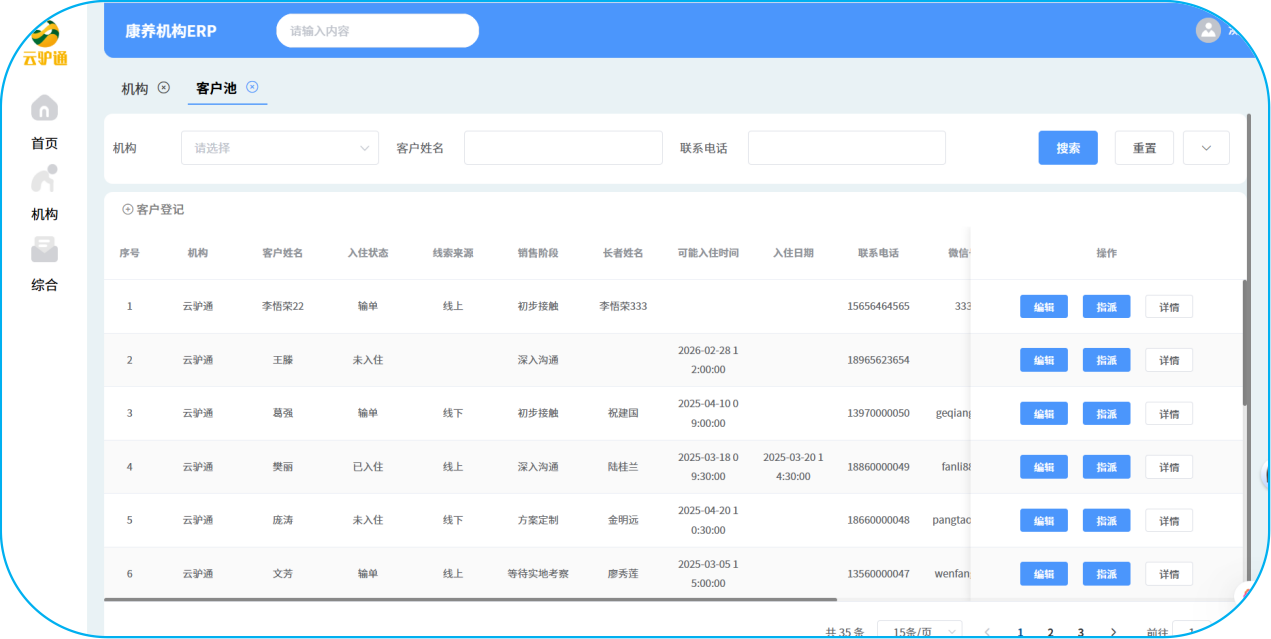The image size is (1271, 639).
Task: Go to page 1 in pagination
Action: tap(1020, 632)
